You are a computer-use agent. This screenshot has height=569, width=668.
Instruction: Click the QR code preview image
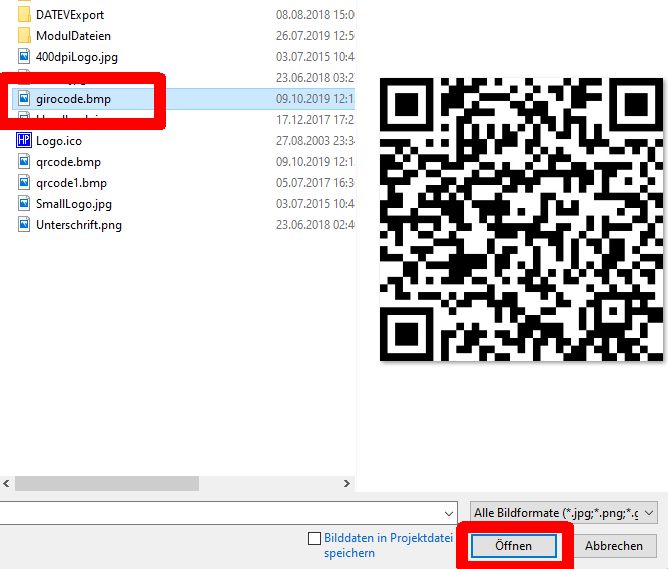click(x=521, y=218)
